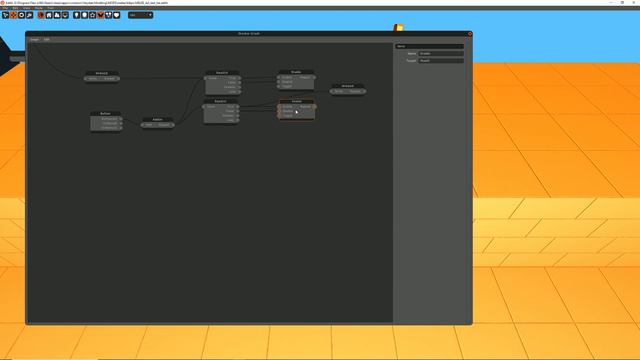Viewport: 640px width, 360px height.
Task: Close the node graph dialog with the orange button
Action: tap(470, 34)
